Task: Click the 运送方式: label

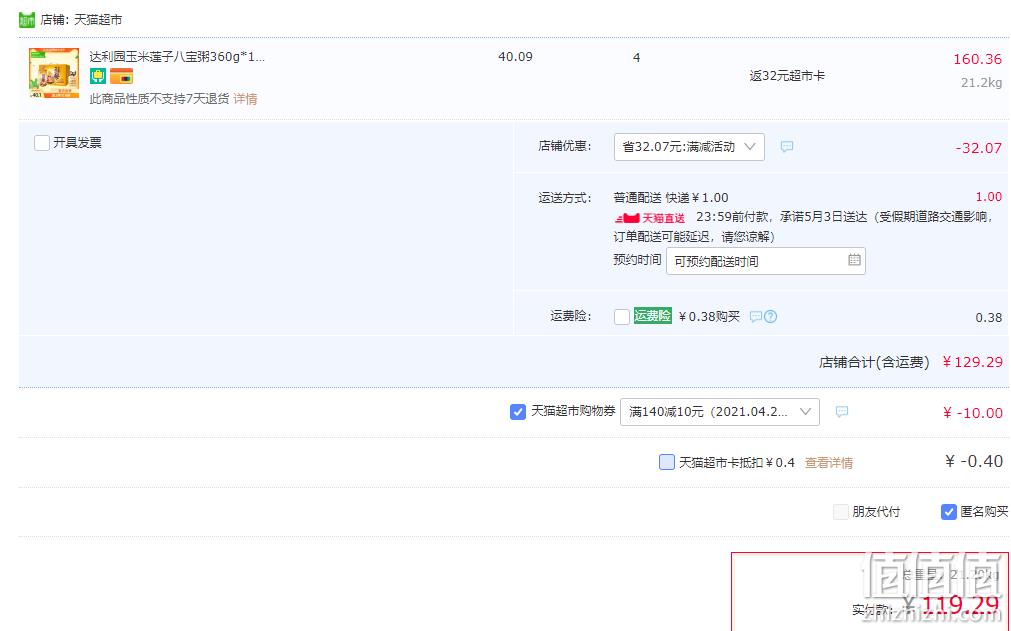Action: pyautogui.click(x=565, y=198)
